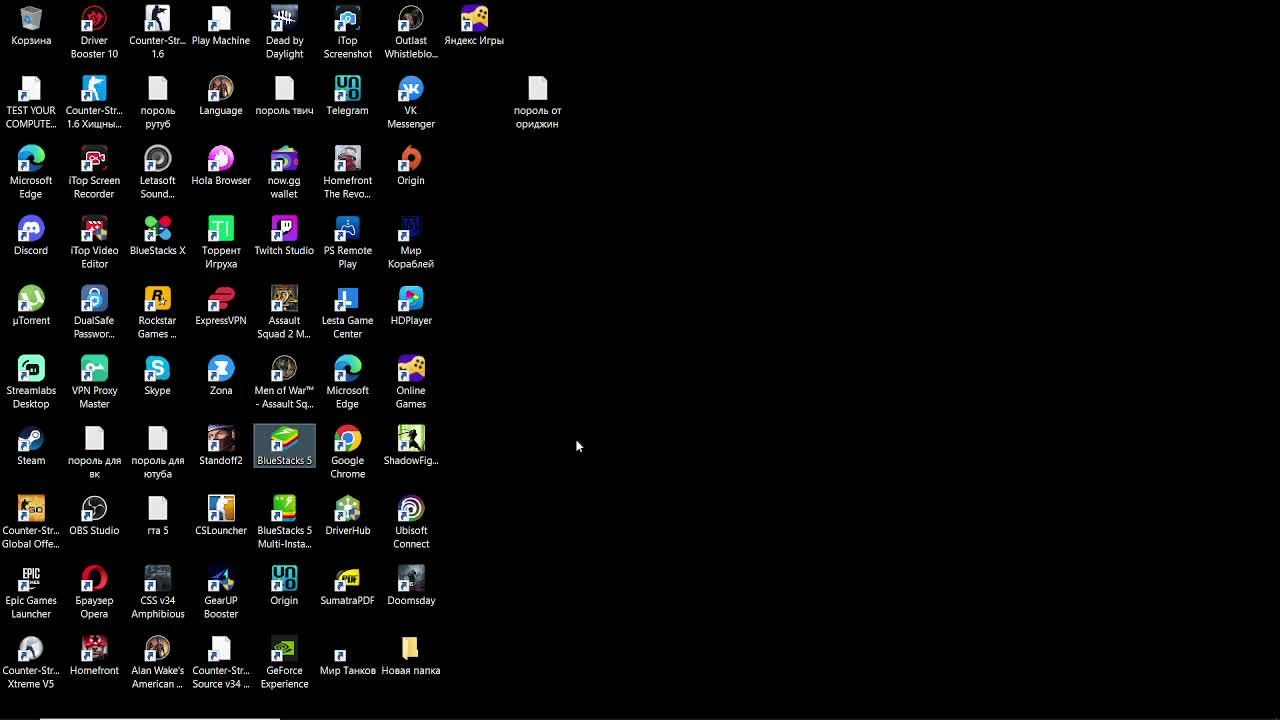Launch the µTorrent shortcut
The width and height of the screenshot is (1280, 720).
pos(31,307)
